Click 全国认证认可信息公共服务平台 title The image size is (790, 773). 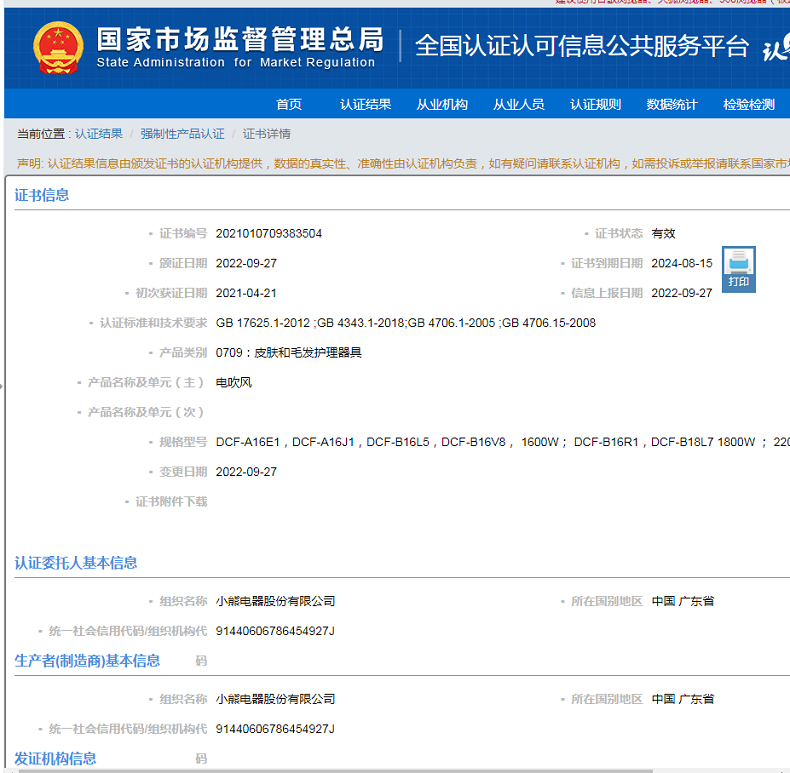point(582,46)
